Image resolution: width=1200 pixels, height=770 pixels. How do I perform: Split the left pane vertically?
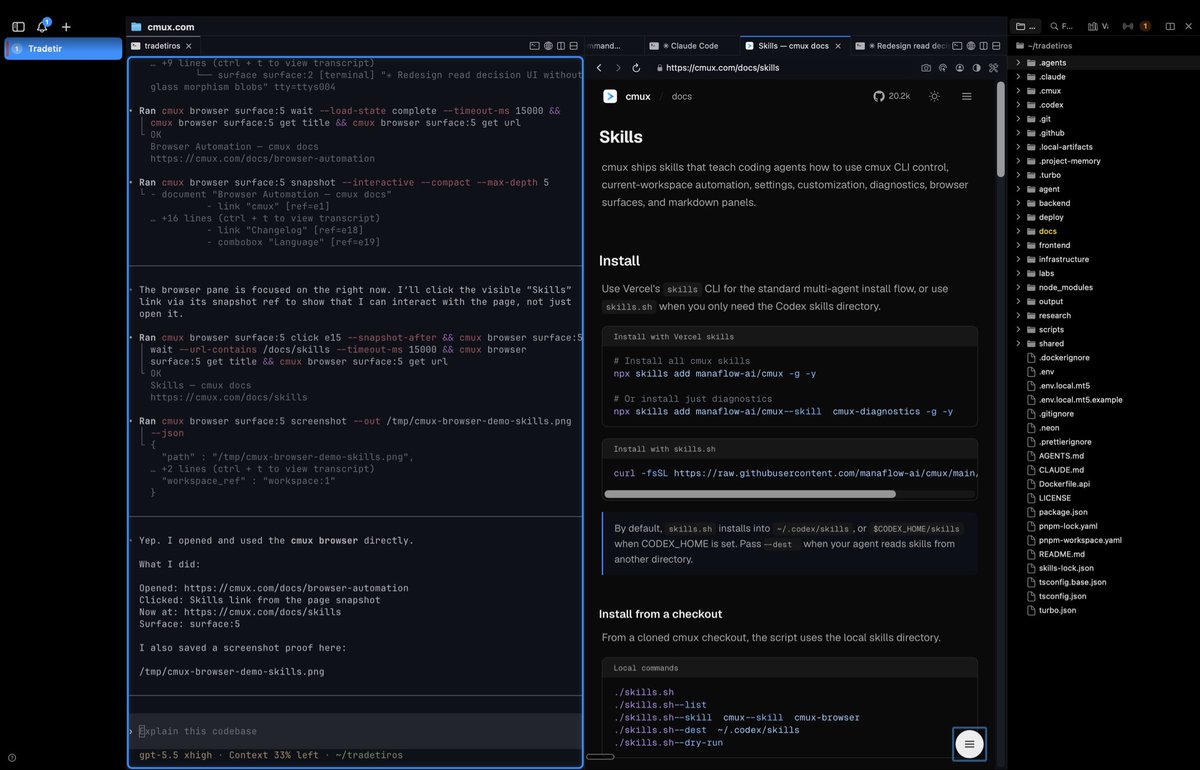click(x=562, y=45)
